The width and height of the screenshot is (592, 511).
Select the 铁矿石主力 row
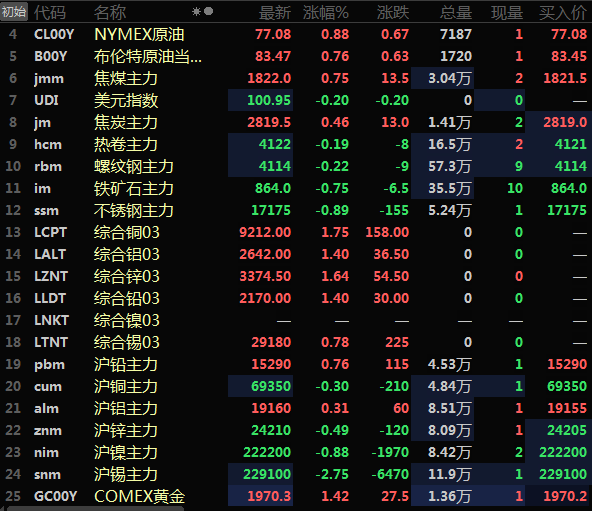point(296,188)
